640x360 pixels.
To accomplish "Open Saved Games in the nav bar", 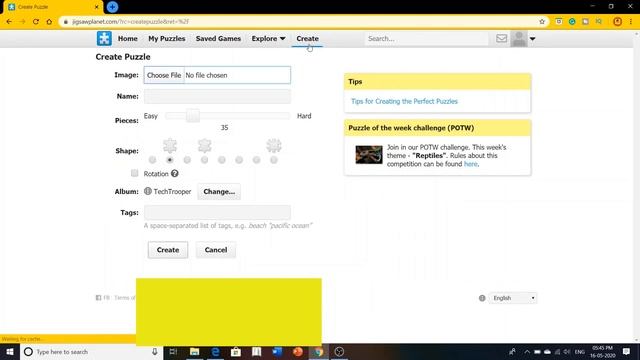I will point(218,38).
